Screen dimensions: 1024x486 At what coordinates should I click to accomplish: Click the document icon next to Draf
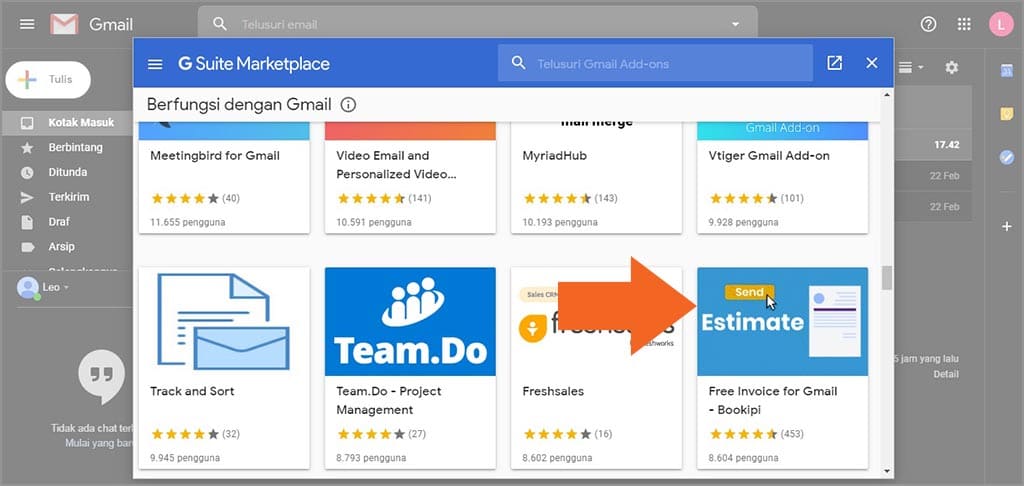27,222
